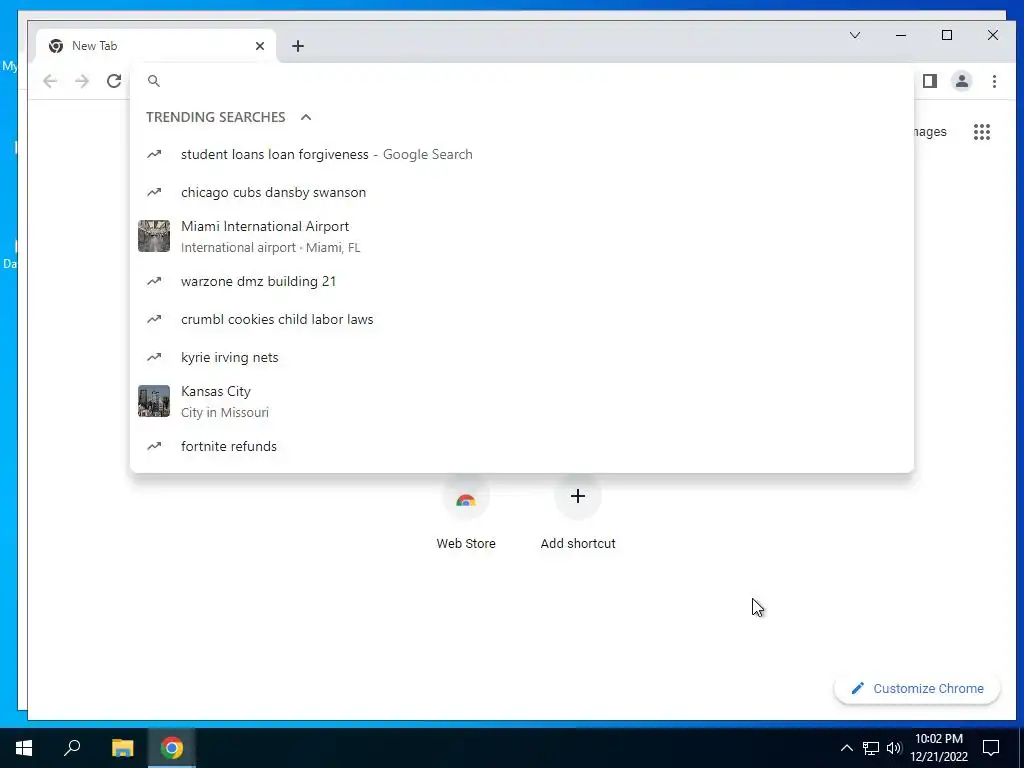Viewport: 1024px width, 768px height.
Task: Select warzone dmz building 21 suggestion
Action: (522, 281)
